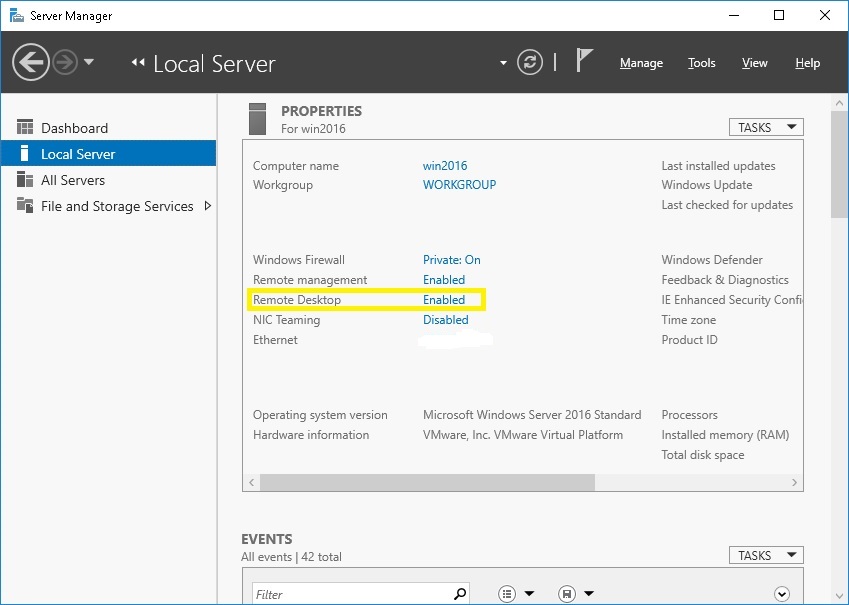The height and width of the screenshot is (605, 849).
Task: Click the Processors label
Action: click(x=689, y=415)
